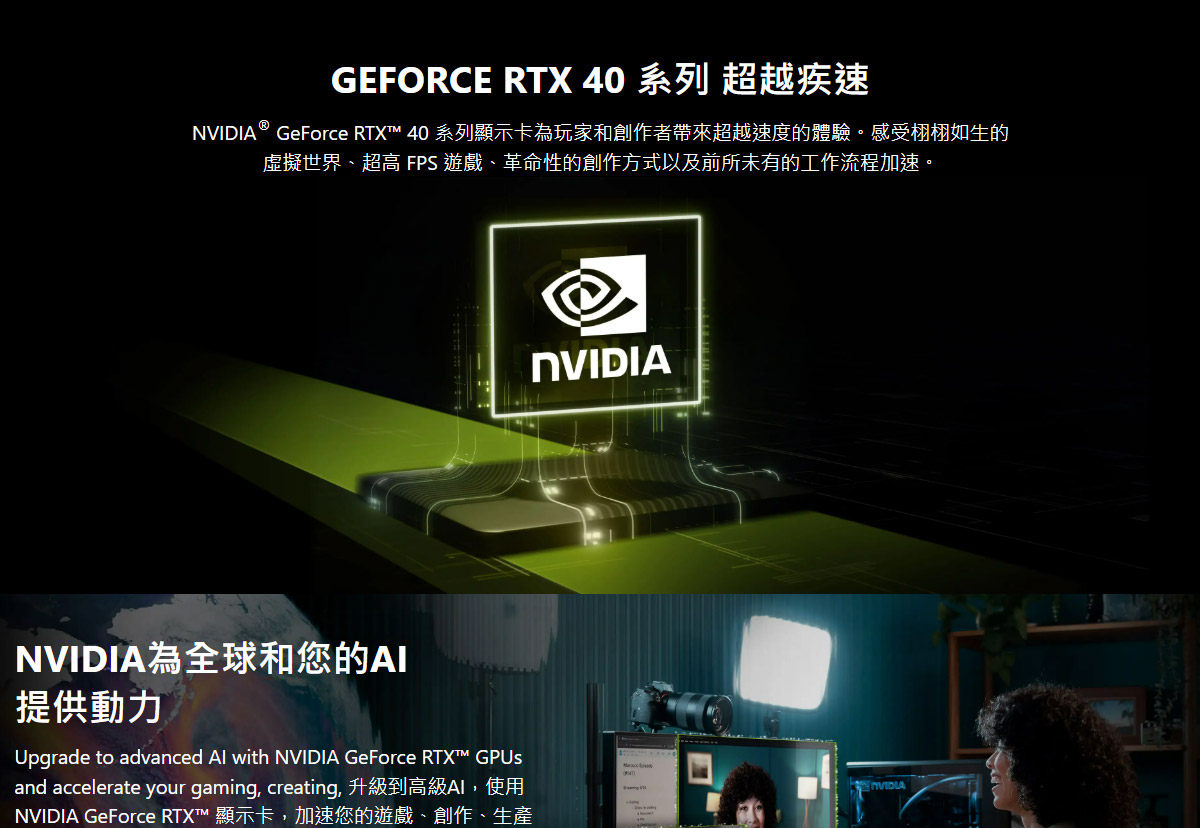Click the NVIDIA wordmark under the eye logo
This screenshot has height=828, width=1200.
tap(600, 362)
